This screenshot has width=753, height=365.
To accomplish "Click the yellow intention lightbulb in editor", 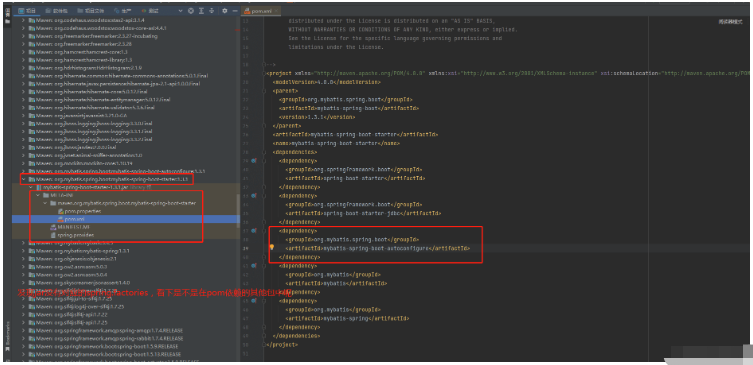I will tap(271, 248).
